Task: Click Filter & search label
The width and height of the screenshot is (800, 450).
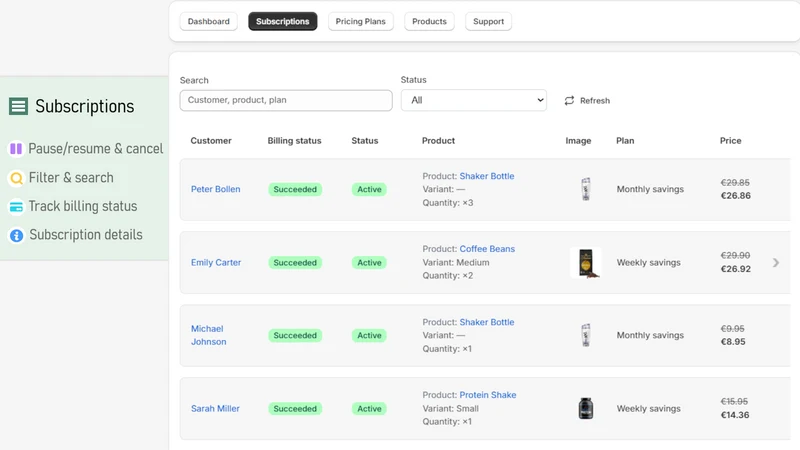Action: [x=71, y=178]
